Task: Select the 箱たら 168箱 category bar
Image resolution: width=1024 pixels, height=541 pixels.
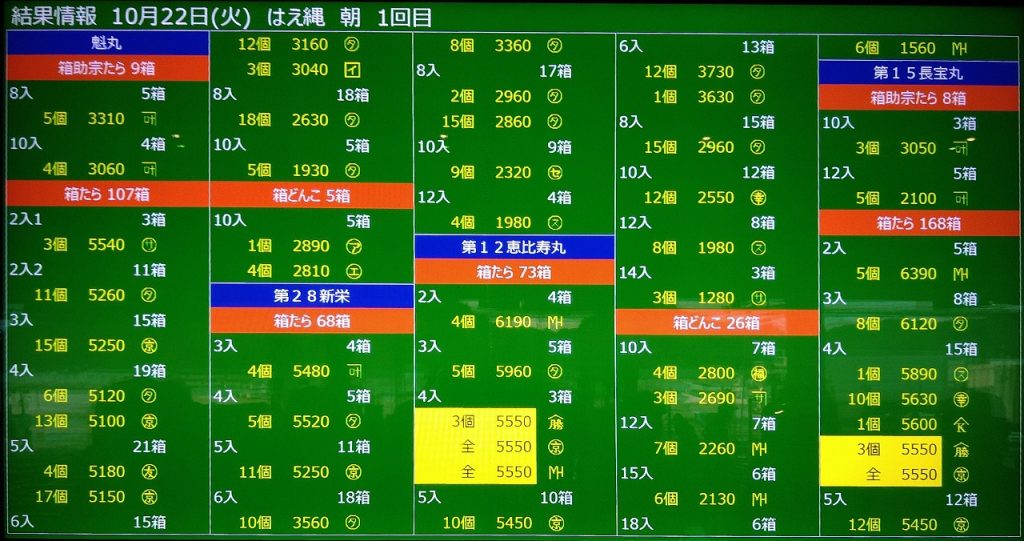Action: tap(918, 223)
